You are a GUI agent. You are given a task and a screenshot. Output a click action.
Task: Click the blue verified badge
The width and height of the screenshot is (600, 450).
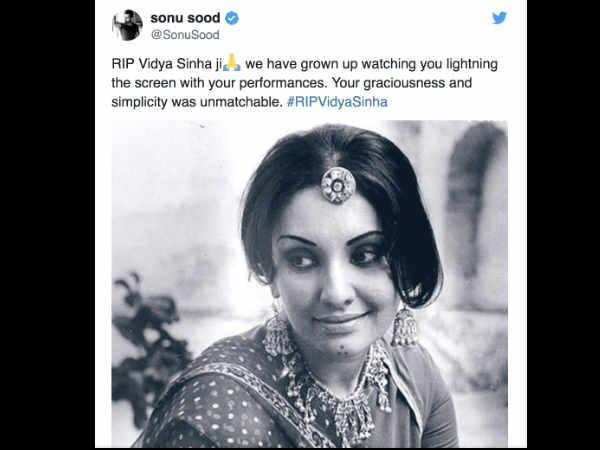pos(232,18)
